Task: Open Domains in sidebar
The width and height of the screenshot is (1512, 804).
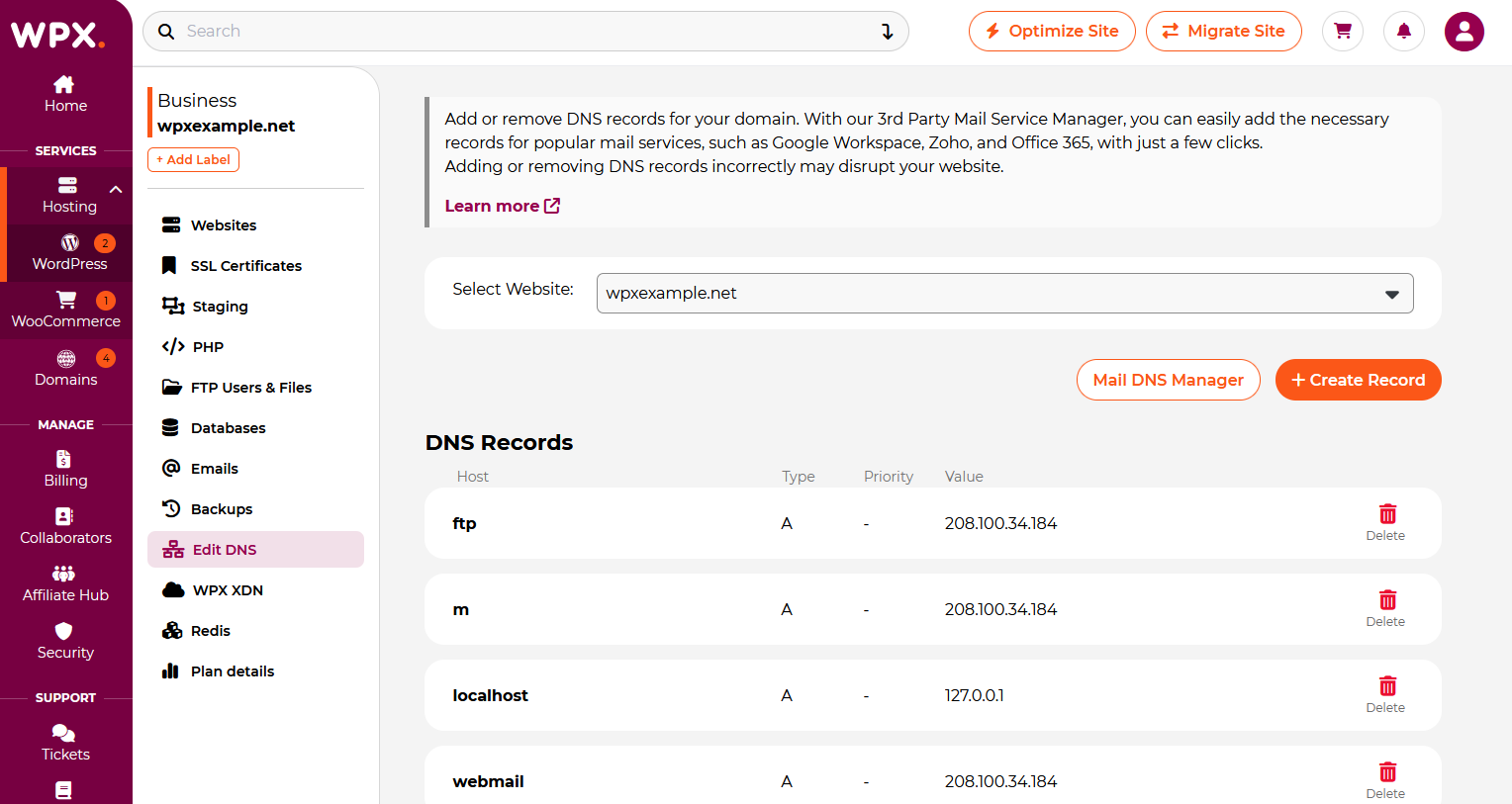Action: (x=65, y=368)
